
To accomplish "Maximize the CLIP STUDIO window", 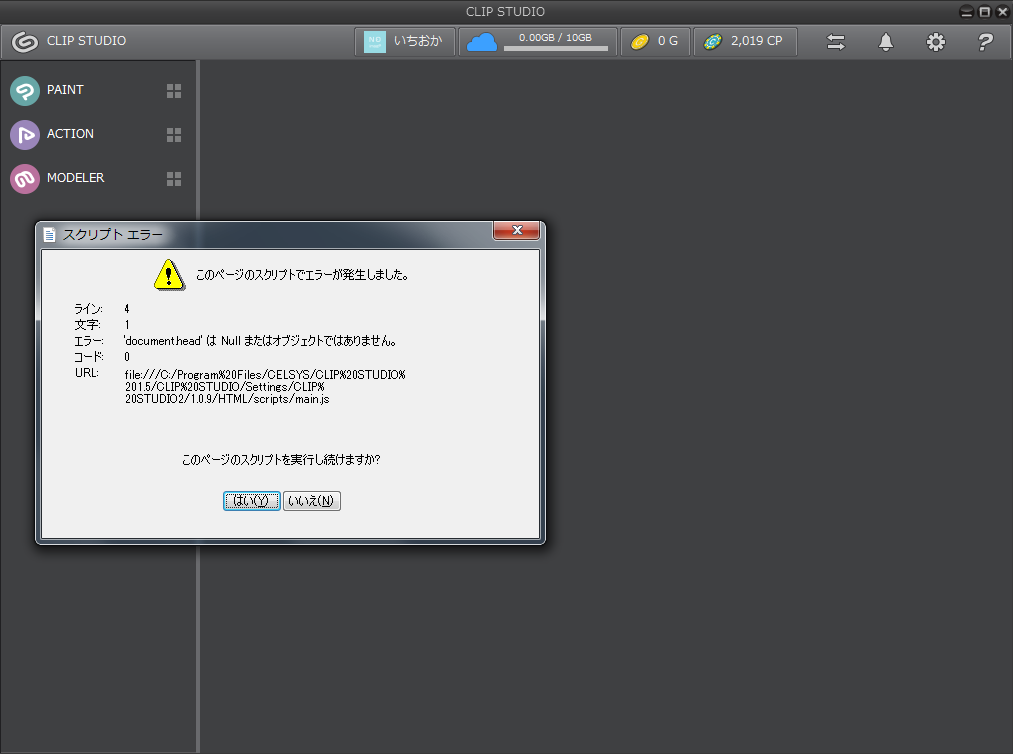I will 985,12.
